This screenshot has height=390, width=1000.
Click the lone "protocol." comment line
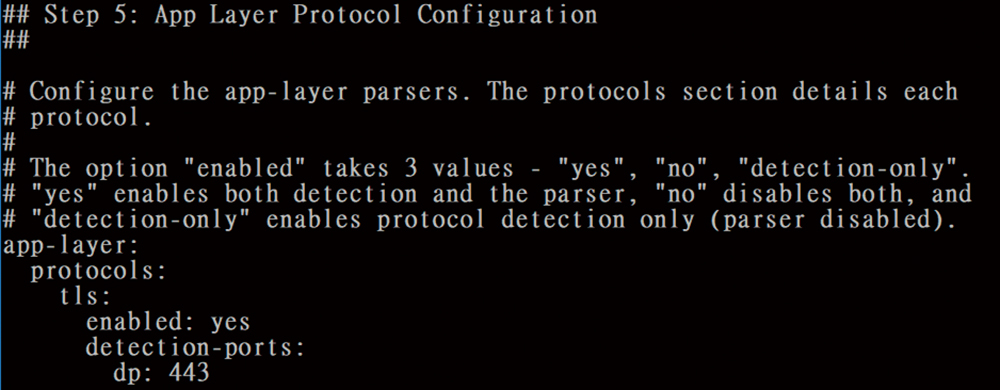(x=91, y=117)
